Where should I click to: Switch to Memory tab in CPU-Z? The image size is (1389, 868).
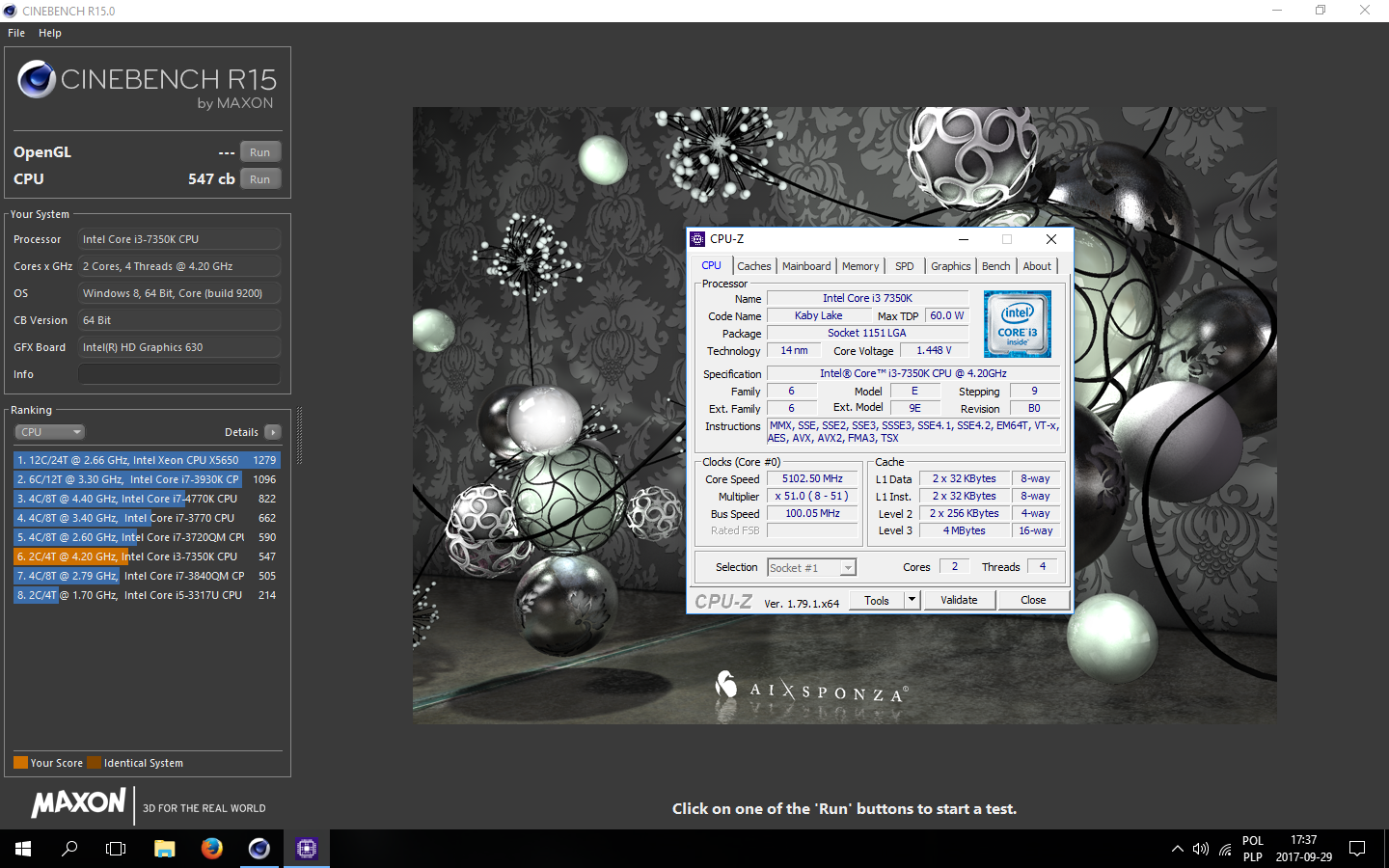860,266
